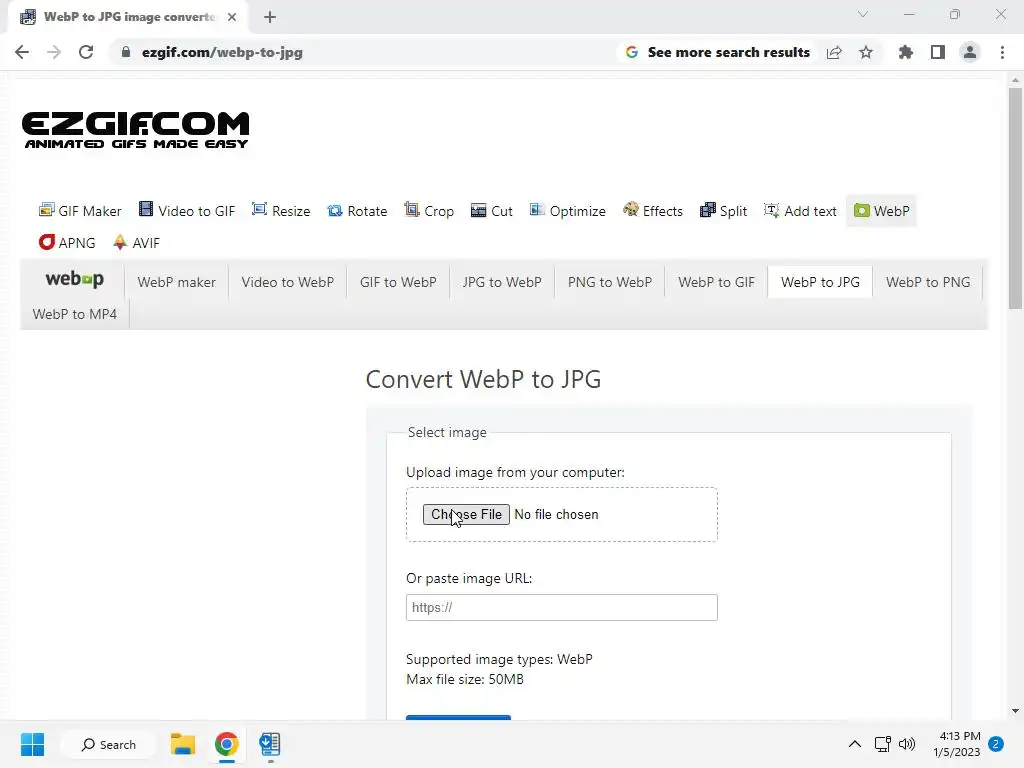Click 'Max file size: 50MB' text

[x=465, y=679]
